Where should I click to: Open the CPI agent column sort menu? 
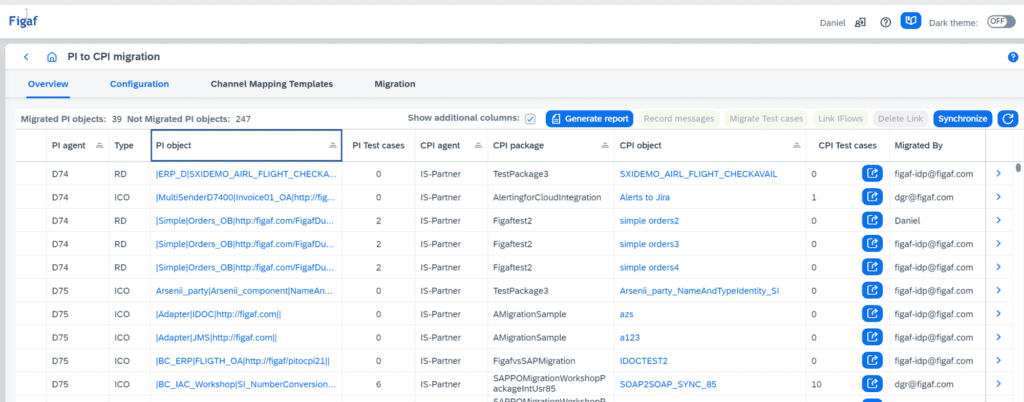478,146
